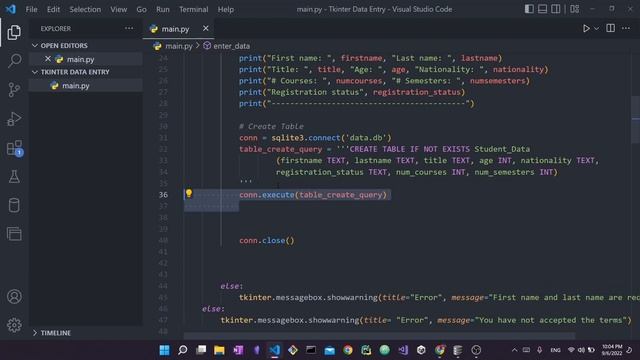This screenshot has height=360, width=640.
Task: Open the Testing flask view
Action: [x=14, y=177]
